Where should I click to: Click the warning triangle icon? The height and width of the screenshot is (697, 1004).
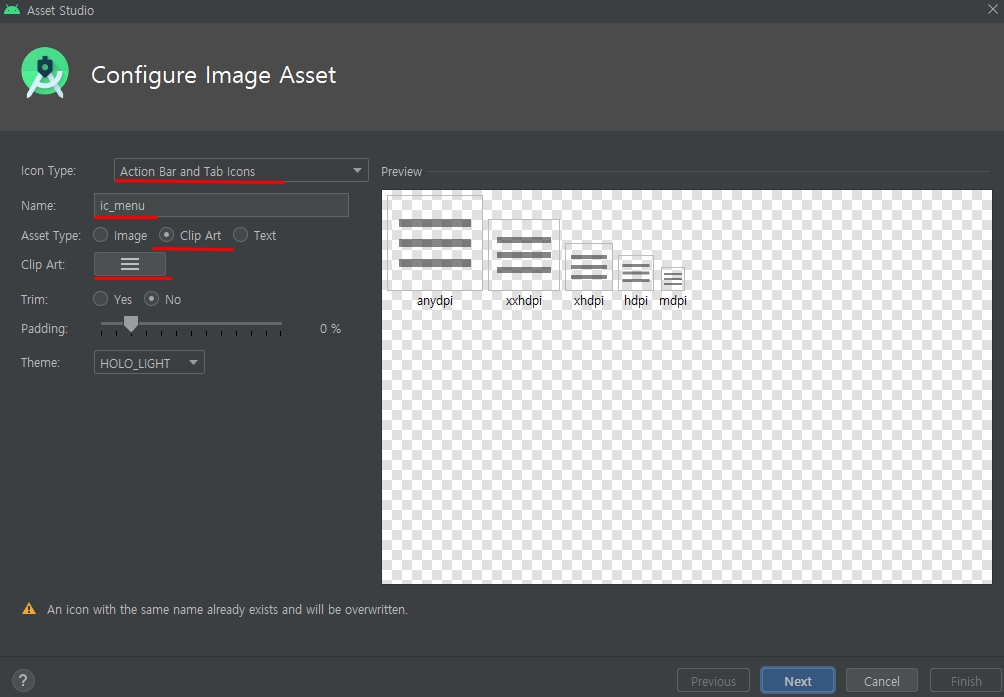(29, 609)
